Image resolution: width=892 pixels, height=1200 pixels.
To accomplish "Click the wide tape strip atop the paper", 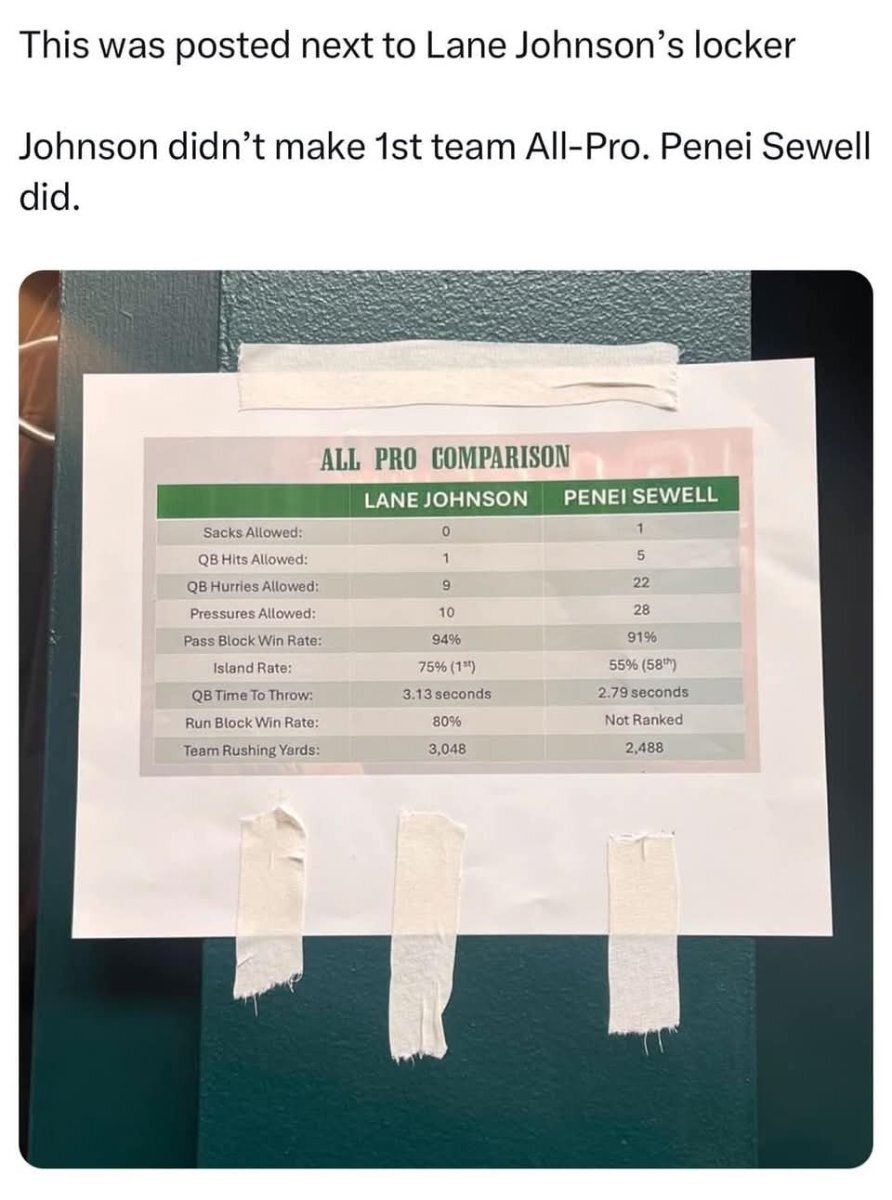I will [x=455, y=375].
